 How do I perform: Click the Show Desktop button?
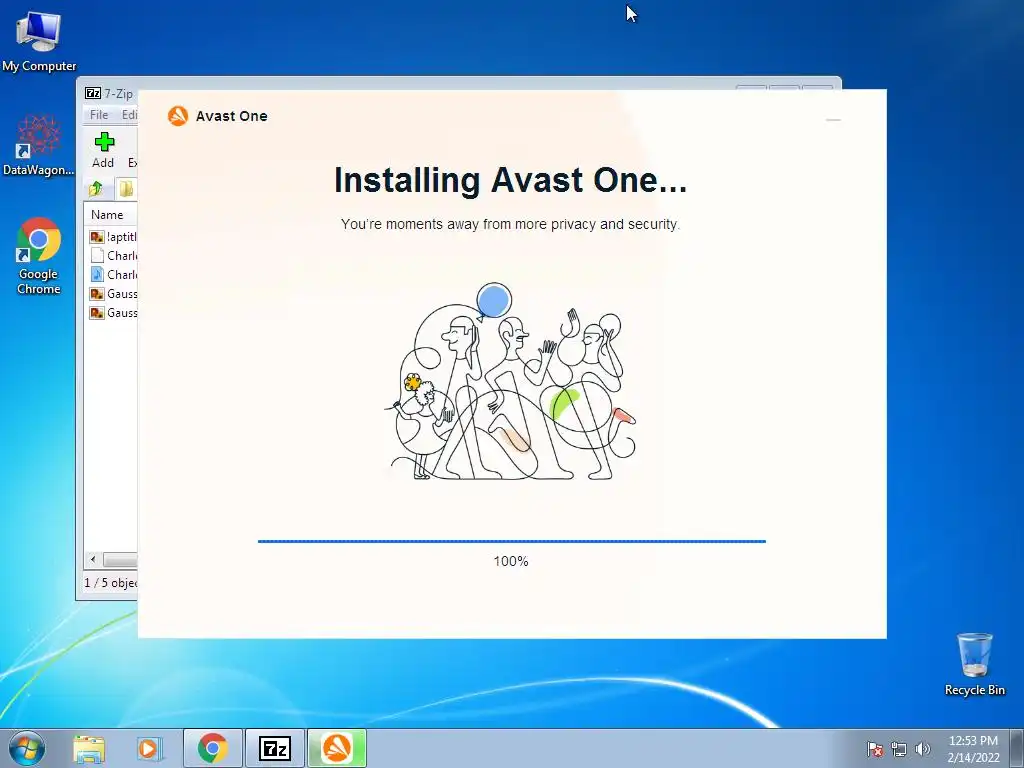coord(1017,748)
